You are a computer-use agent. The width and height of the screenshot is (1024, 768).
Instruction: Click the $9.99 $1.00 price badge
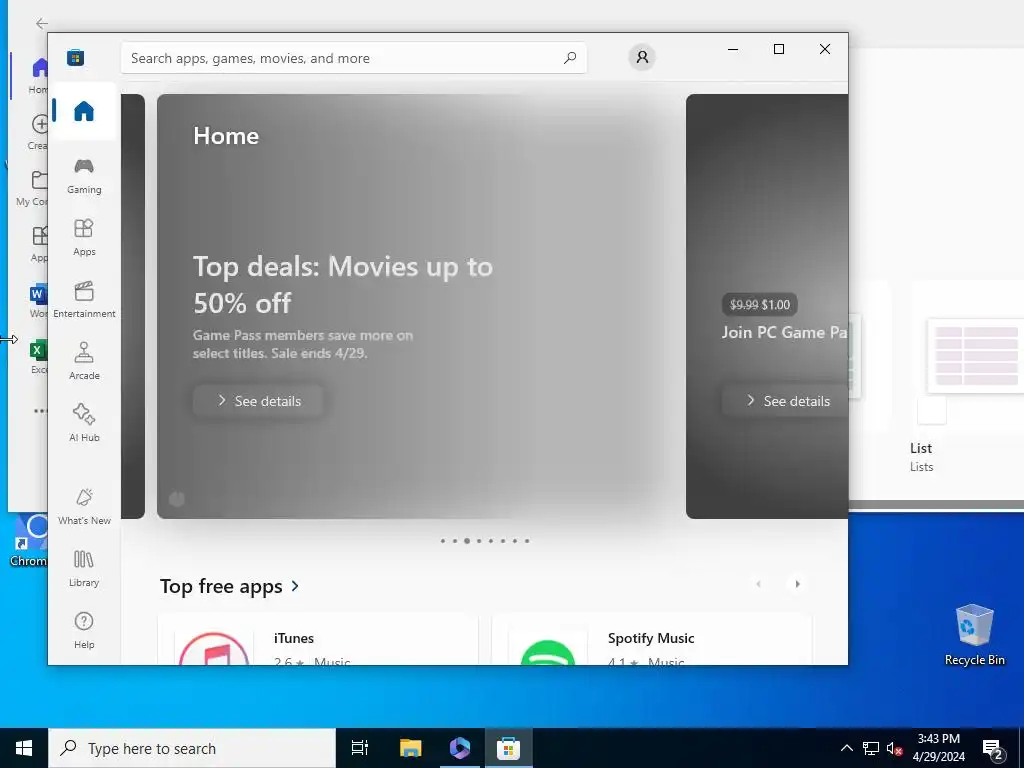coord(760,304)
